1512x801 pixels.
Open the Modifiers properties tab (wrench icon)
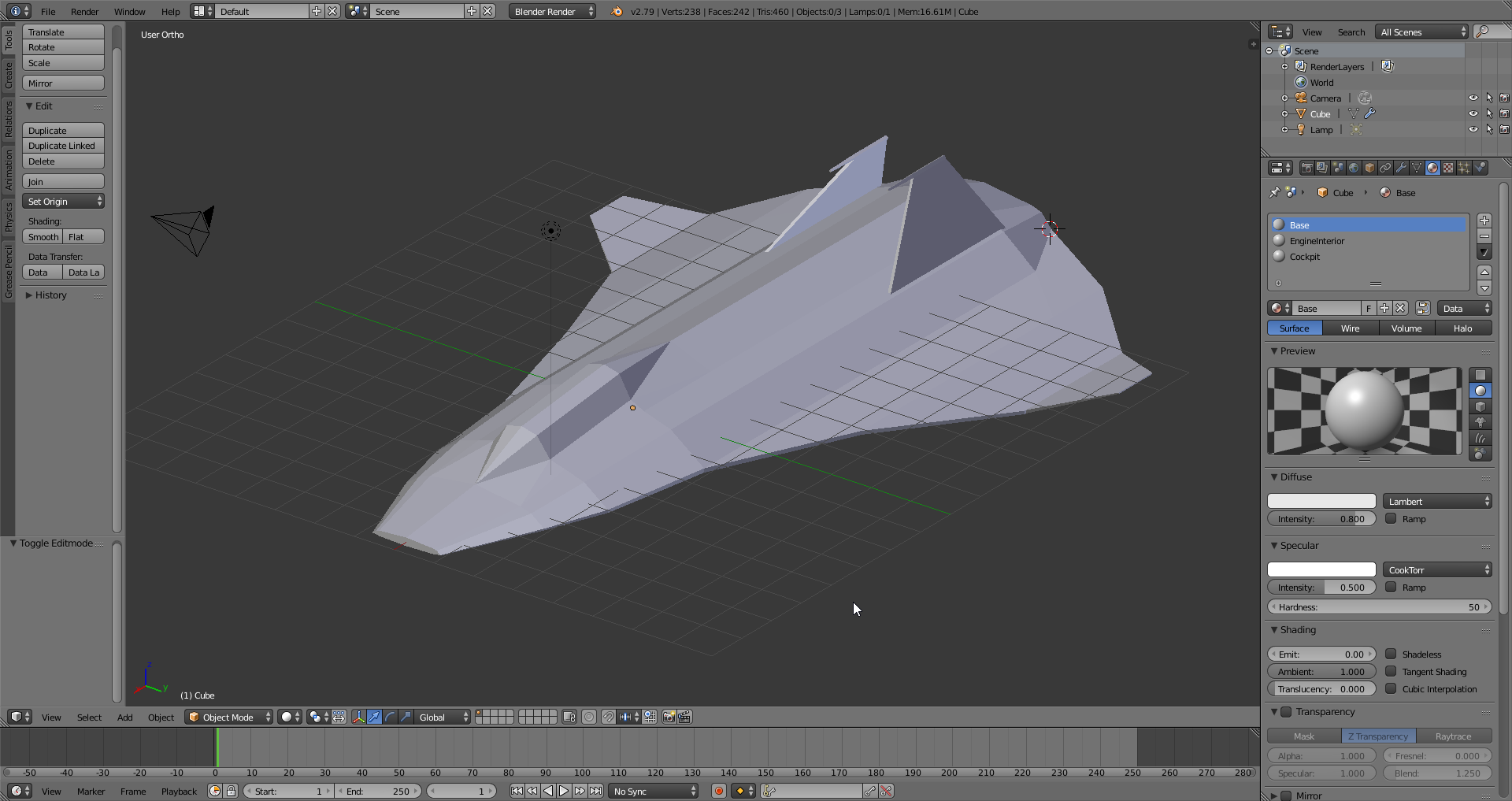click(1401, 168)
